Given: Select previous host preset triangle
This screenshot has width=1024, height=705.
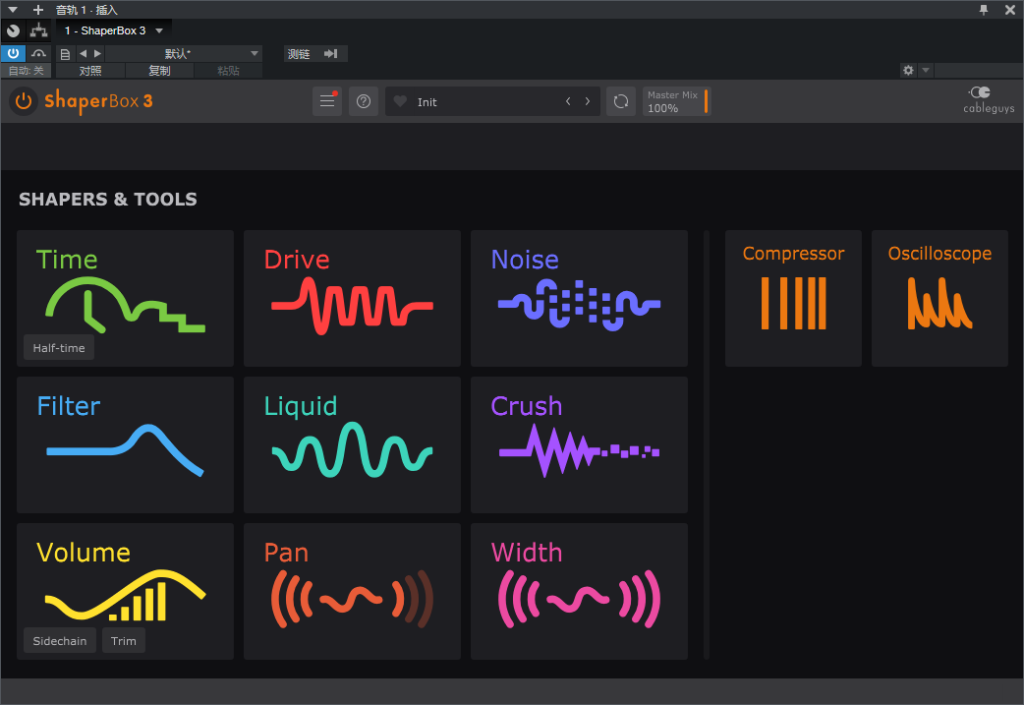Looking at the screenshot, I should point(83,54).
